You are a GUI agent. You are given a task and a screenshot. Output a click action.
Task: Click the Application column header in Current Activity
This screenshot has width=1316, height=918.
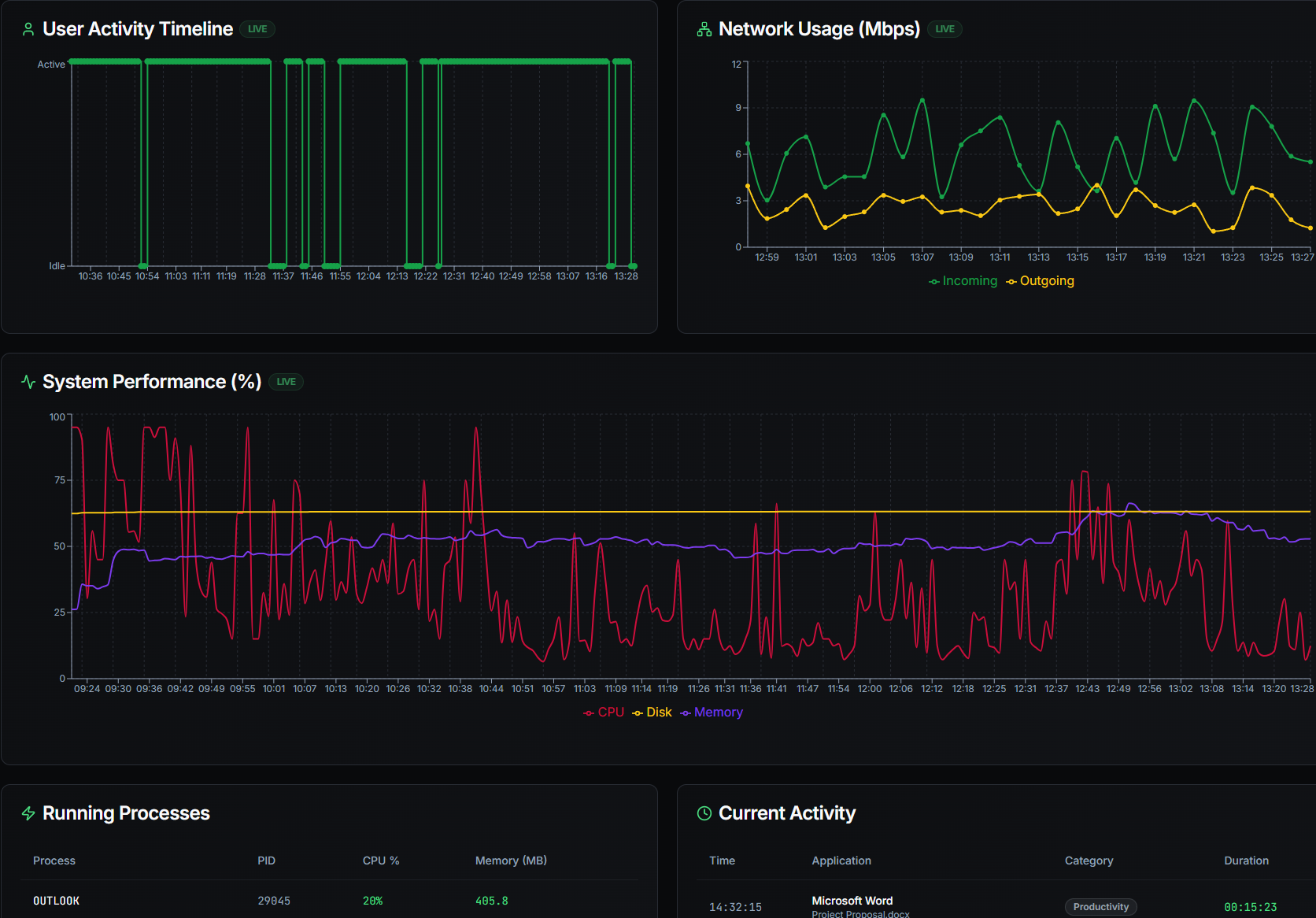(841, 861)
